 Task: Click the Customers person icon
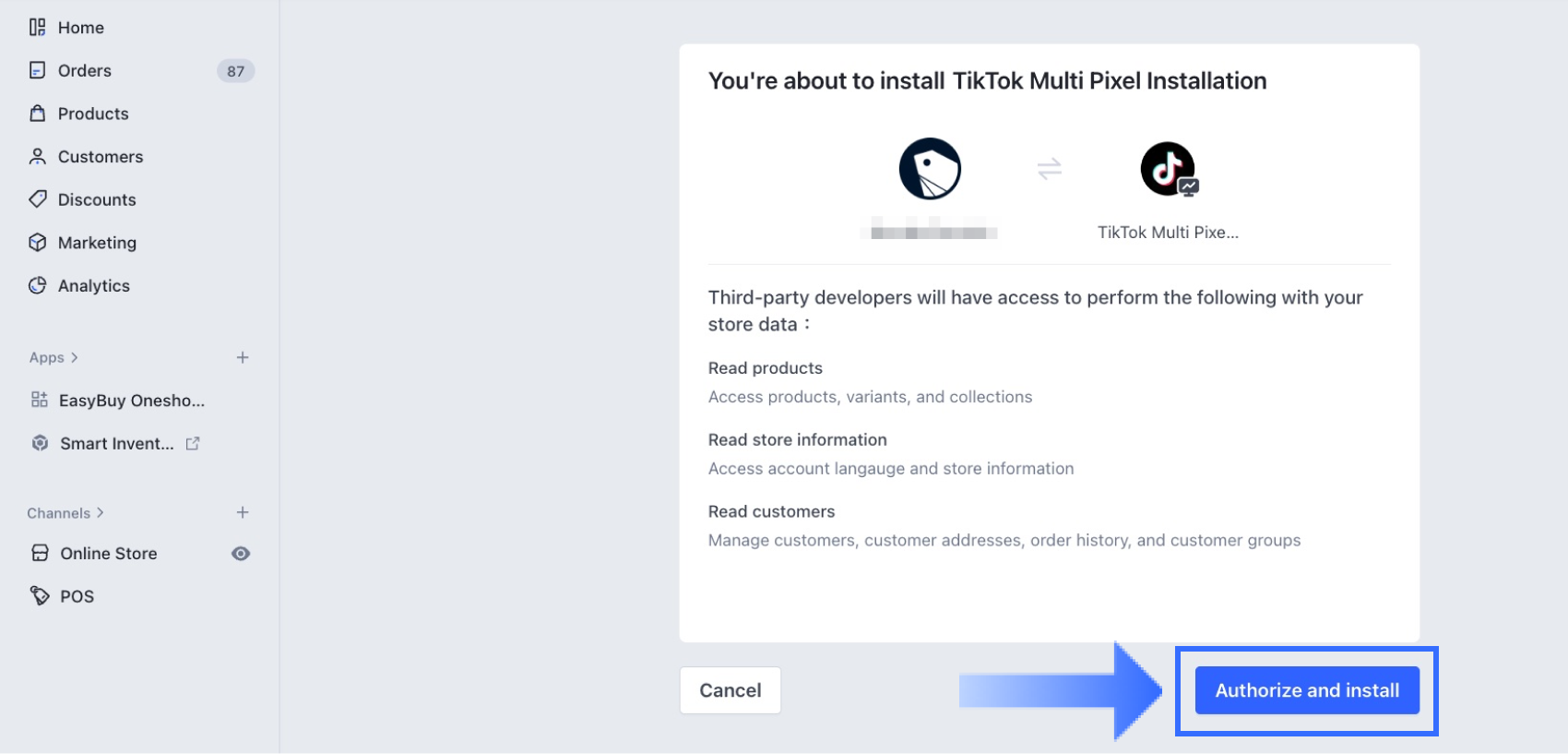(x=37, y=157)
